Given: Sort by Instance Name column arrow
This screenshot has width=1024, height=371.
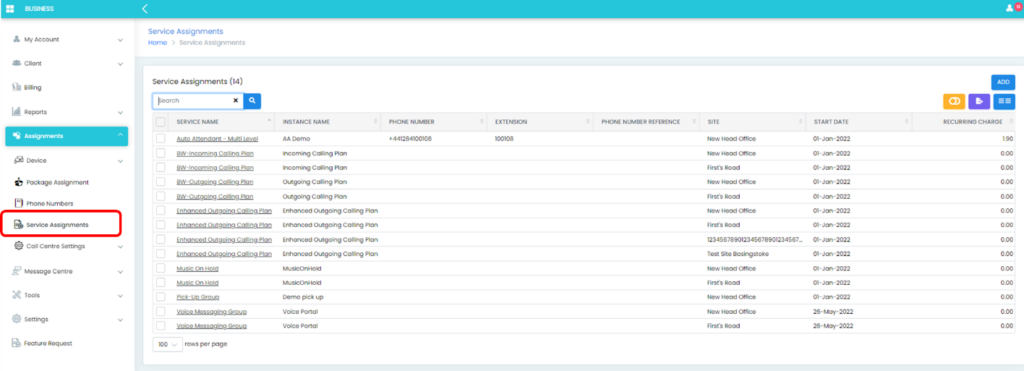Looking at the screenshot, I should tap(376, 121).
